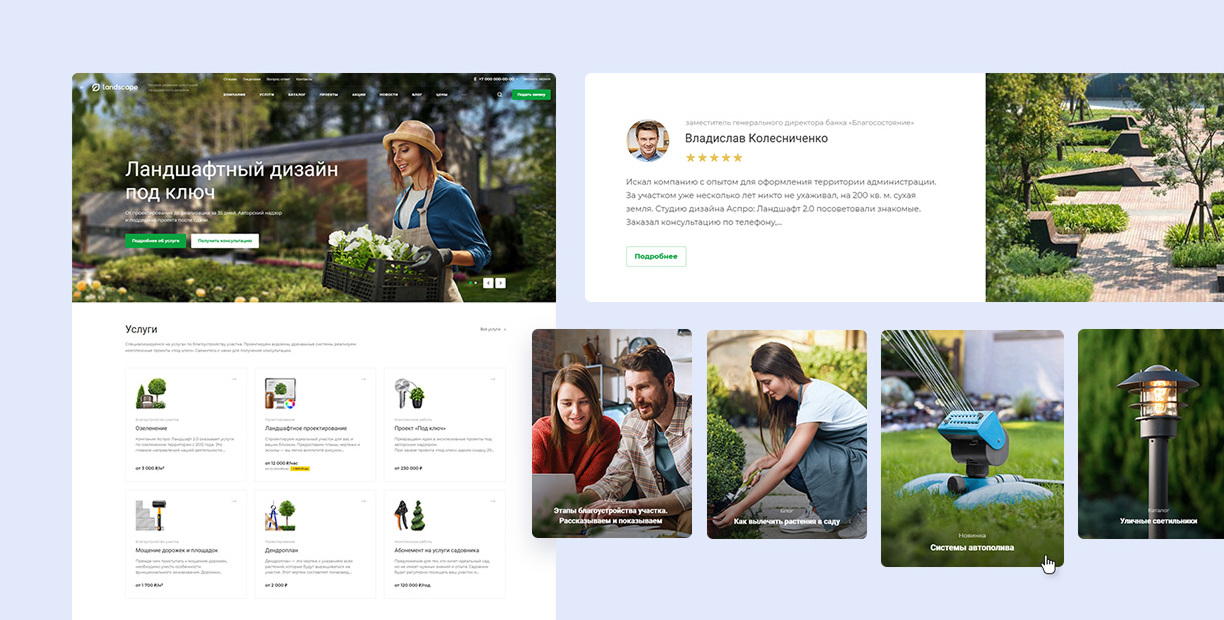Click the Ландшафтное проектирование monitor icon

pyautogui.click(x=280, y=392)
